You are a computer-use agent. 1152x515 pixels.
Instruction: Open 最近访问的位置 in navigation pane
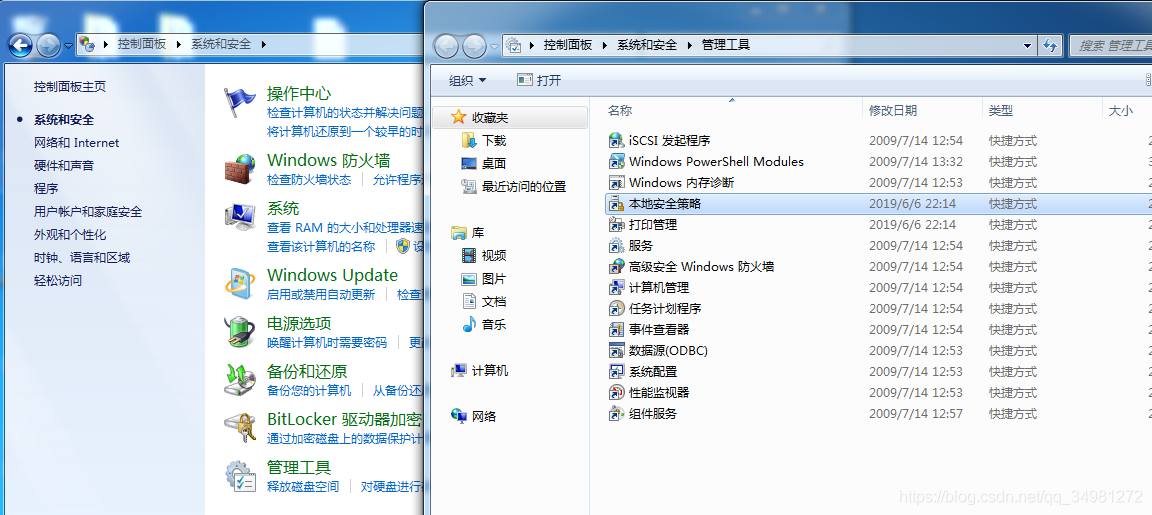[x=524, y=187]
